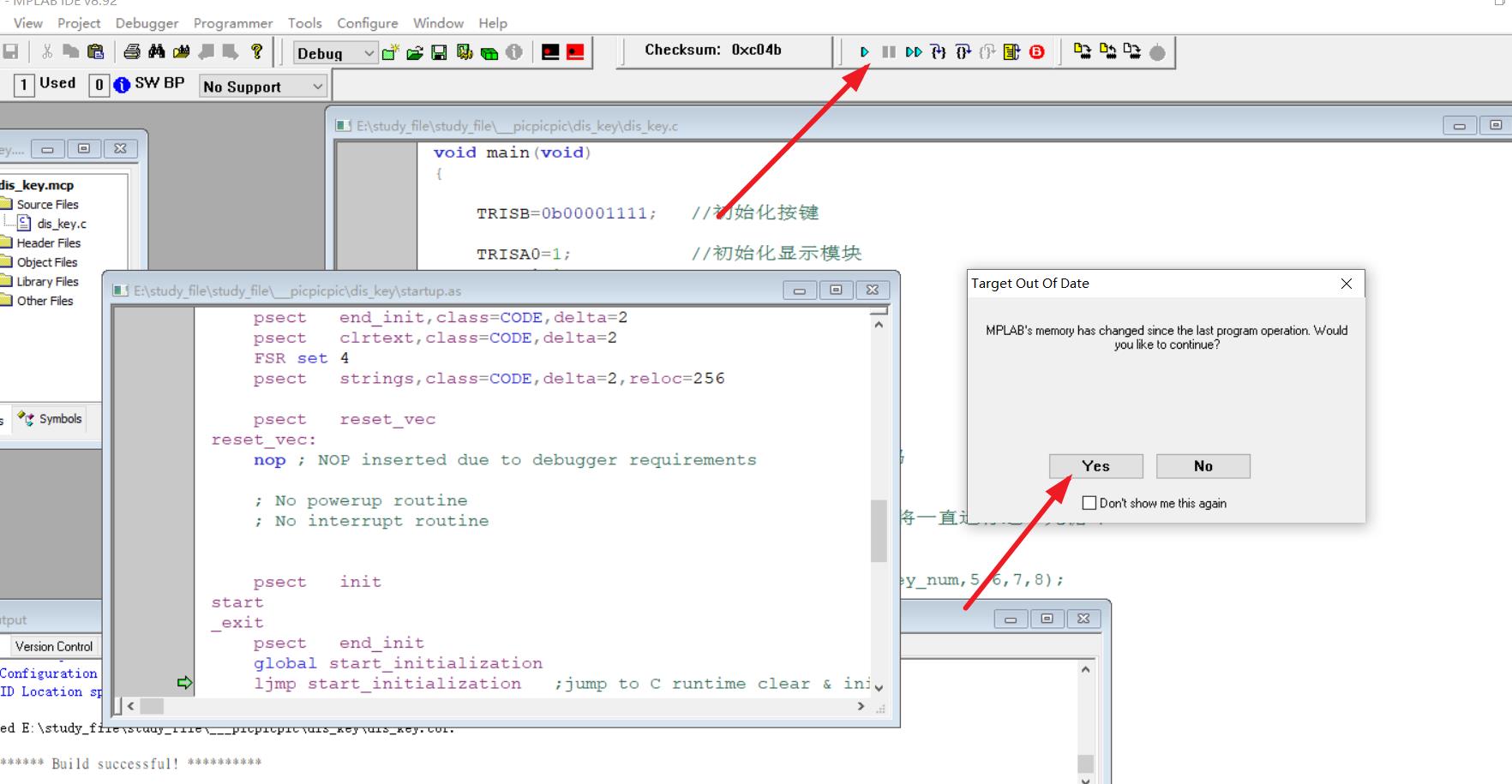Open the Window menu
The width and height of the screenshot is (1512, 784).
point(438,23)
